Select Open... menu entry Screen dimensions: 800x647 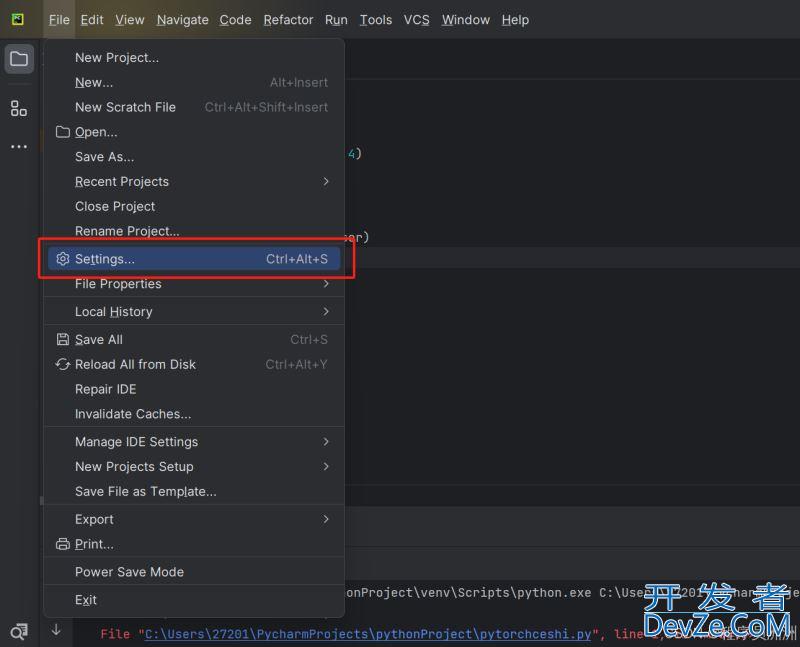tap(194, 132)
